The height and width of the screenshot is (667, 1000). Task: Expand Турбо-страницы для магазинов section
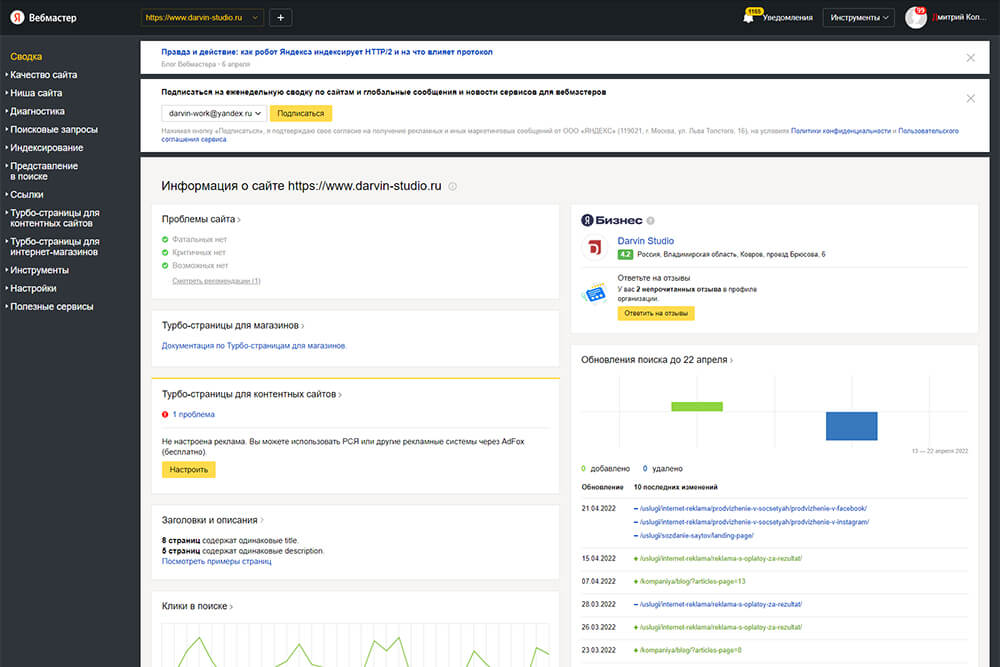(233, 325)
